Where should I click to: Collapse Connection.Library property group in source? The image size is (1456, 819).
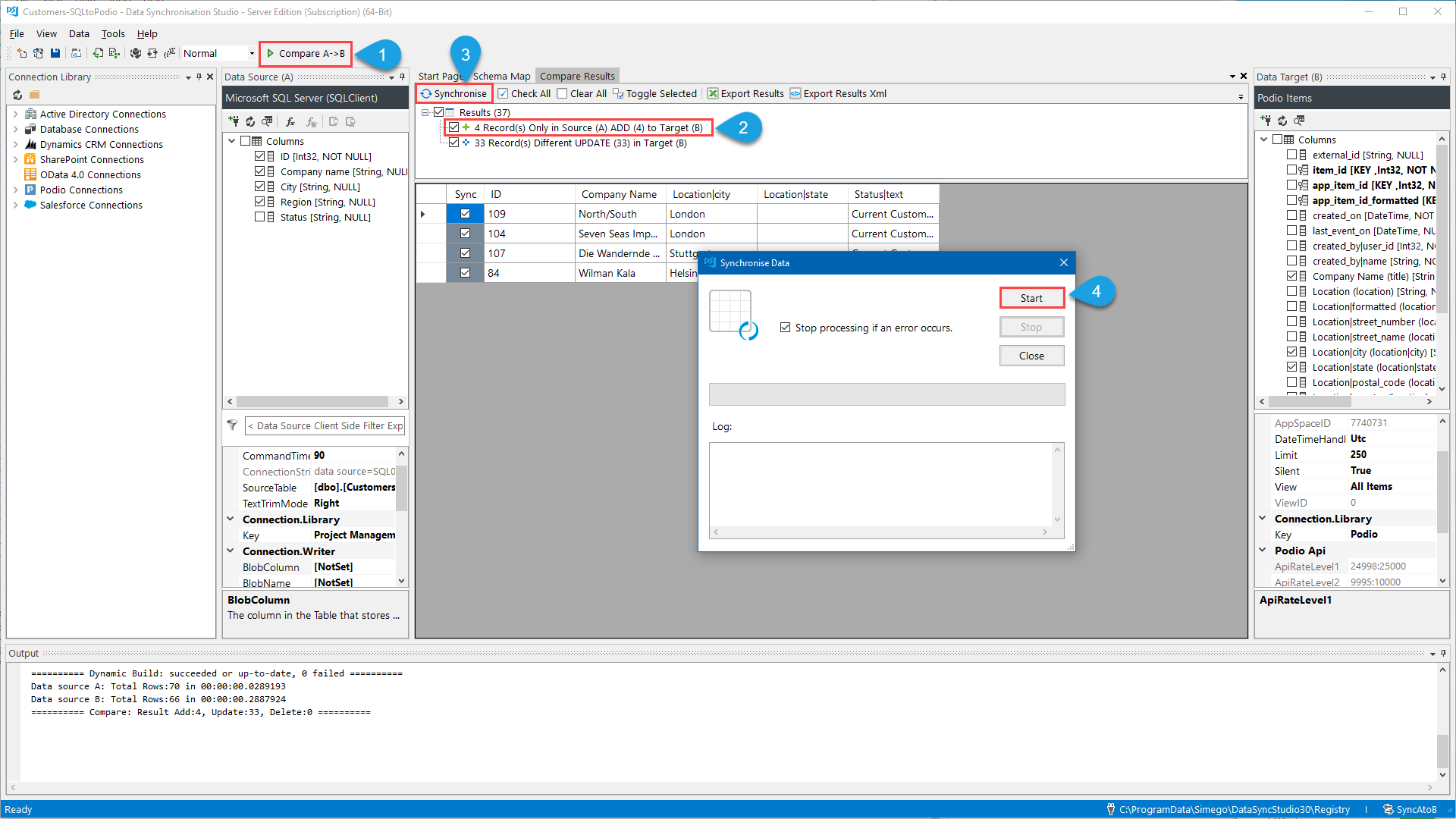[231, 519]
